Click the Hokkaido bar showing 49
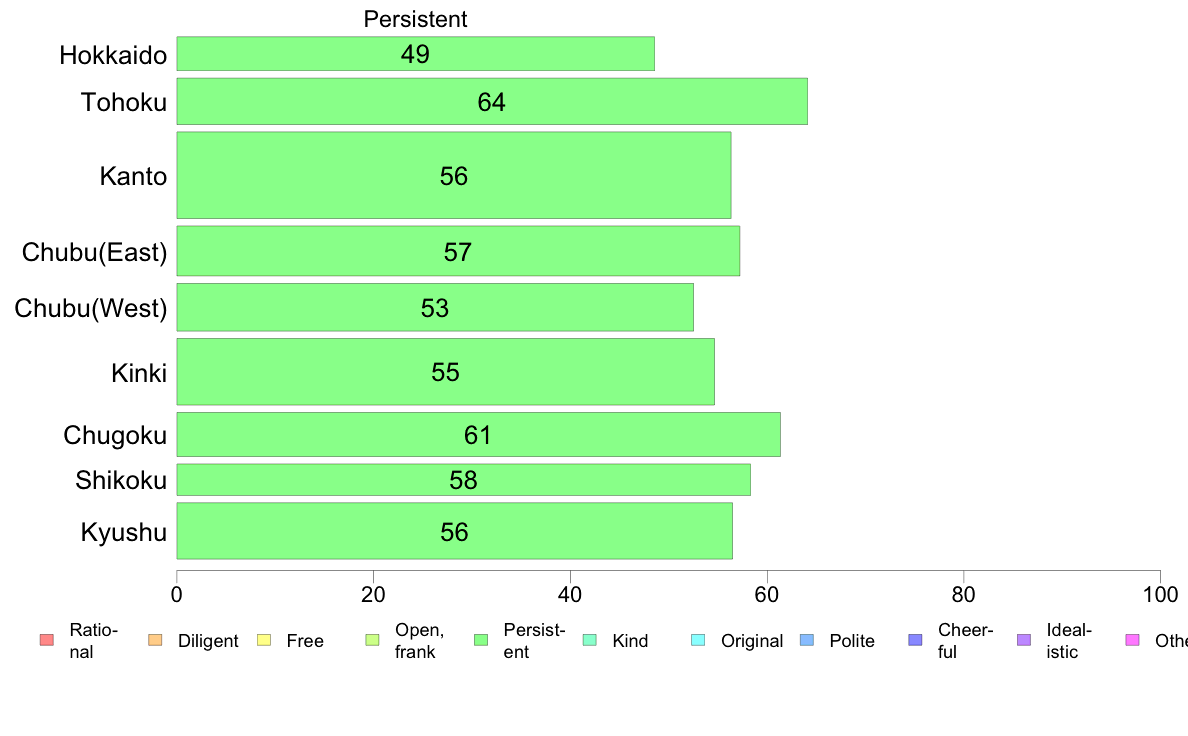The width and height of the screenshot is (1188, 736). [415, 54]
